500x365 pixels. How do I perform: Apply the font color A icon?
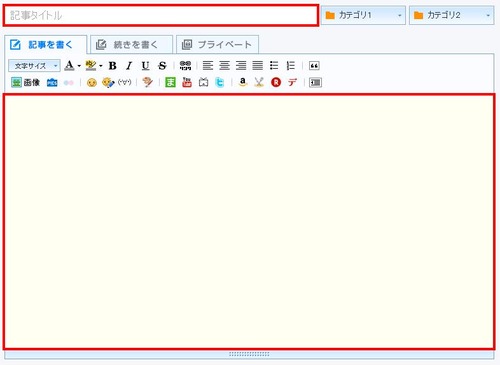[69, 65]
